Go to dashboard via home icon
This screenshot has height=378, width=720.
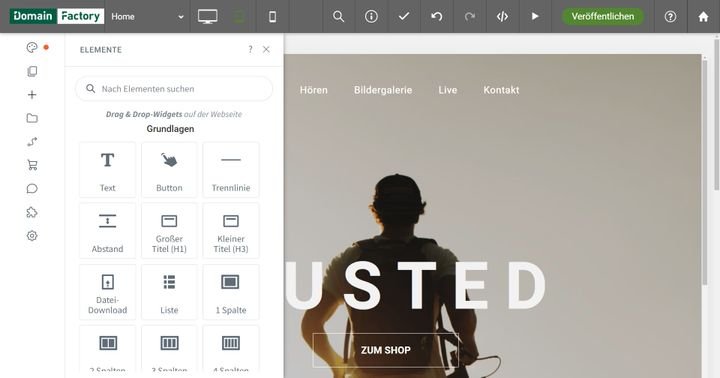[703, 17]
